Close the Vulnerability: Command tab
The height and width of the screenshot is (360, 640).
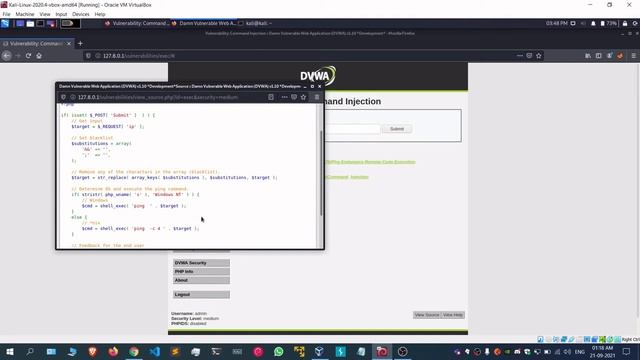(x=69, y=44)
